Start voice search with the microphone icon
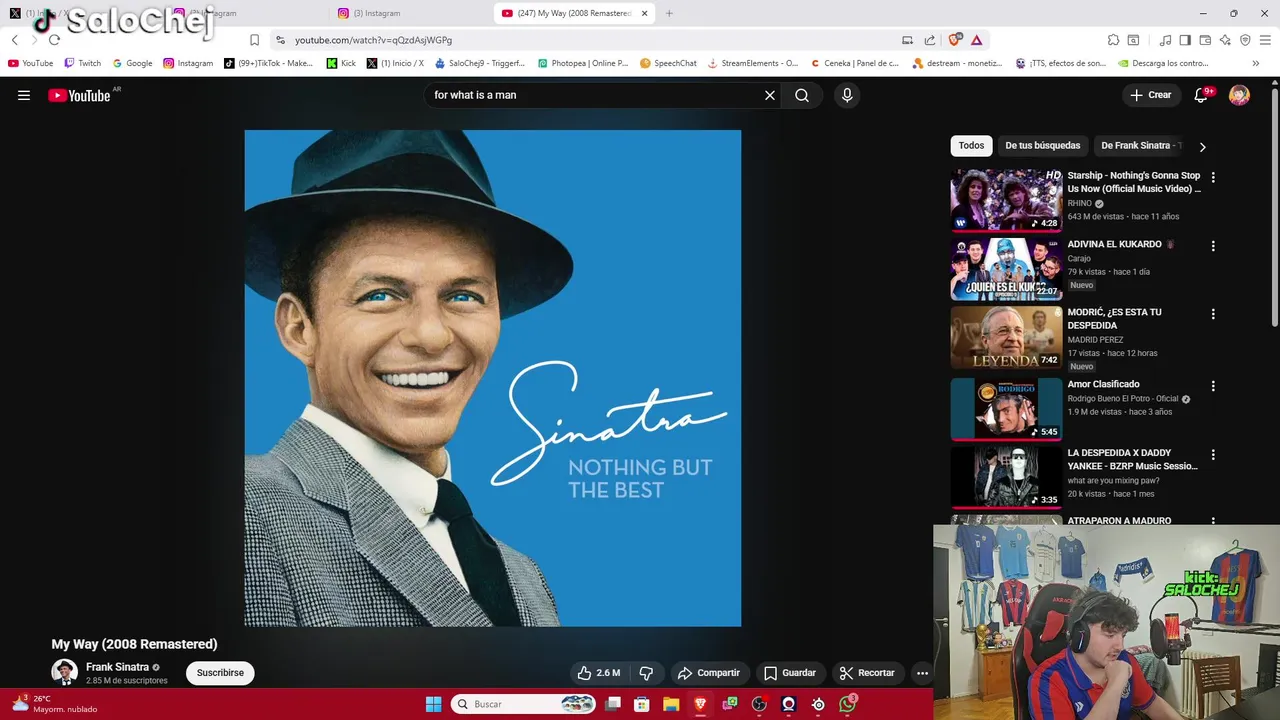 point(847,95)
